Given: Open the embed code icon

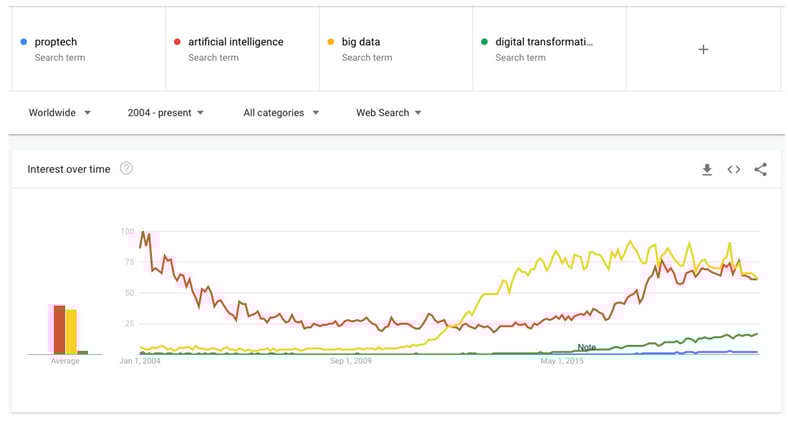Looking at the screenshot, I should click(734, 170).
